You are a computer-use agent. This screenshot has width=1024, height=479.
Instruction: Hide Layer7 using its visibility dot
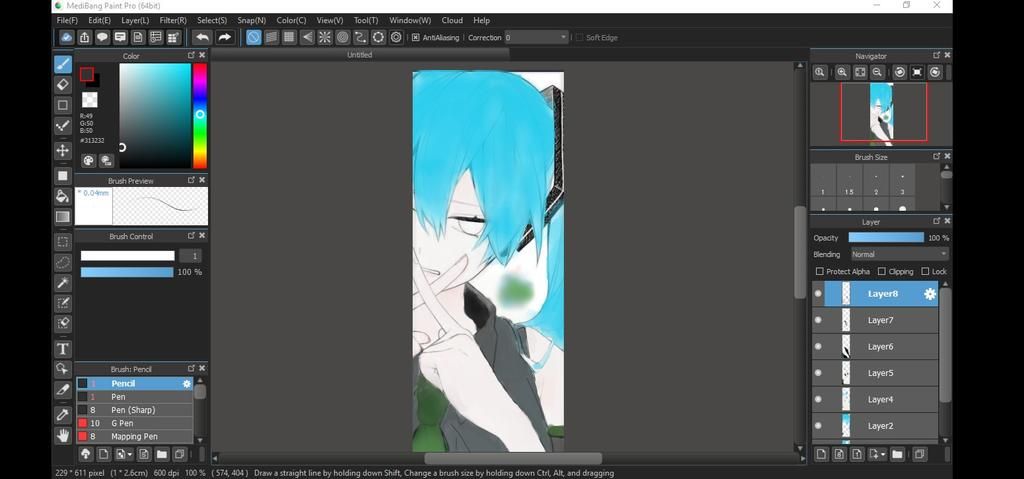(818, 320)
